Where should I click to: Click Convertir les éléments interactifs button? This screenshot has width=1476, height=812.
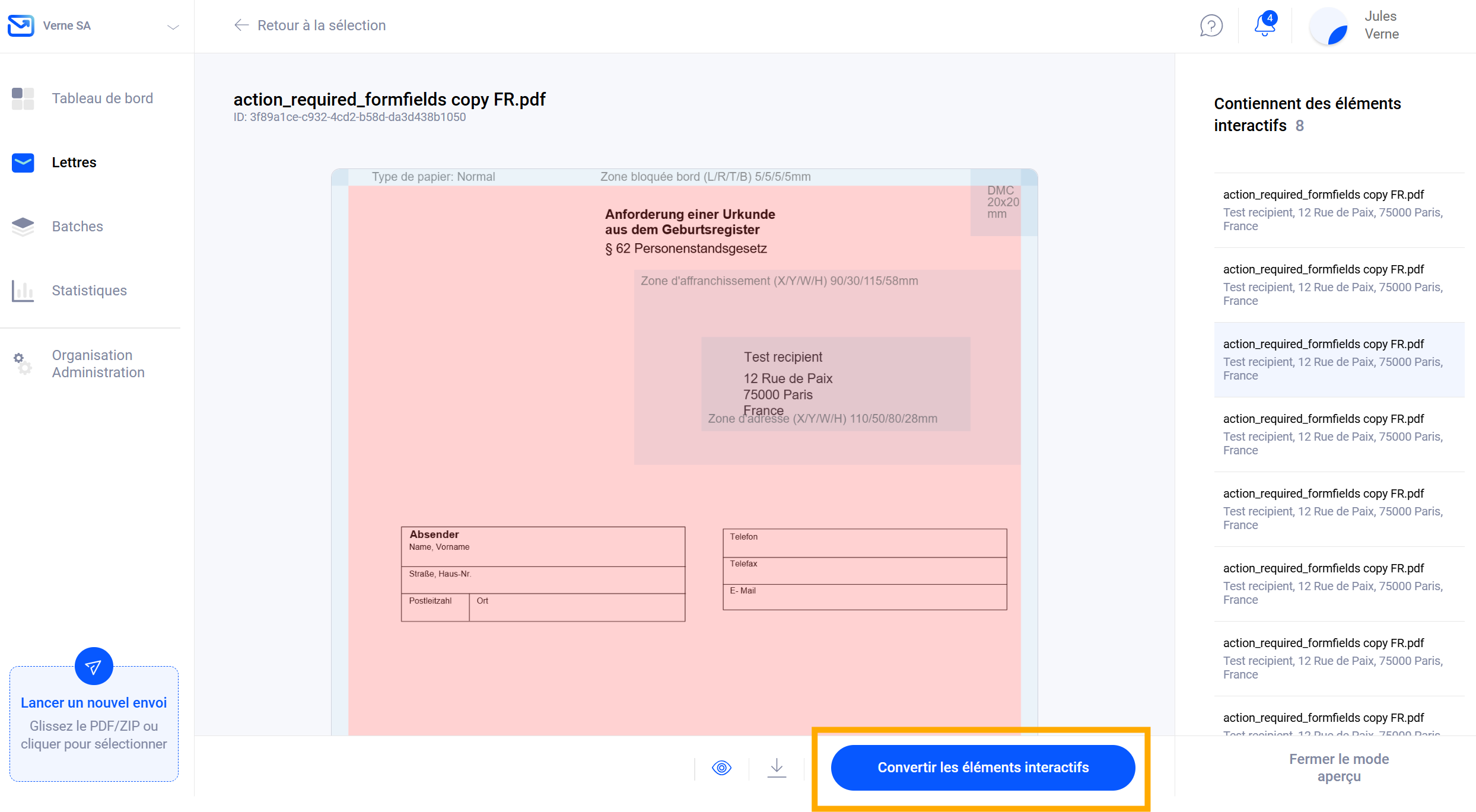[982, 768]
